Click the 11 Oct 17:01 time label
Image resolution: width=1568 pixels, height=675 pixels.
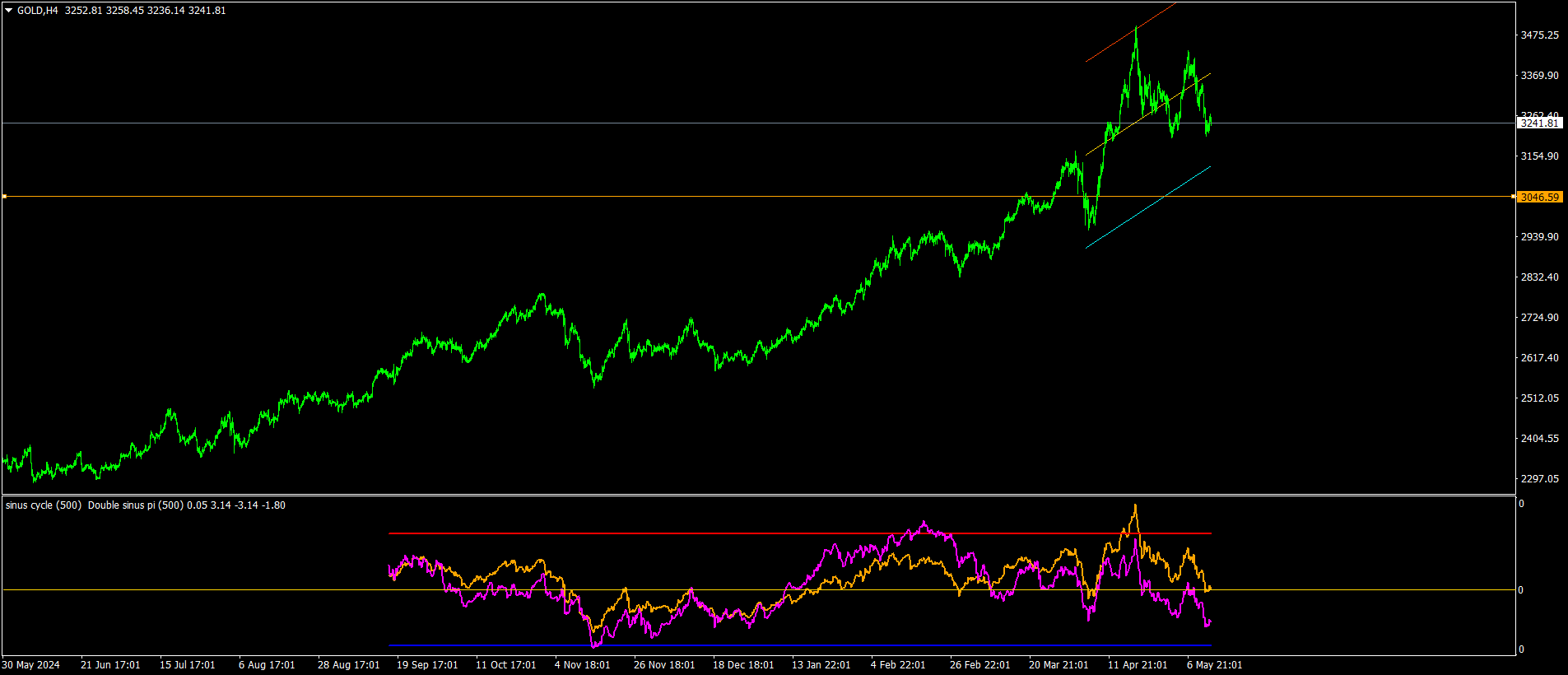(x=505, y=665)
